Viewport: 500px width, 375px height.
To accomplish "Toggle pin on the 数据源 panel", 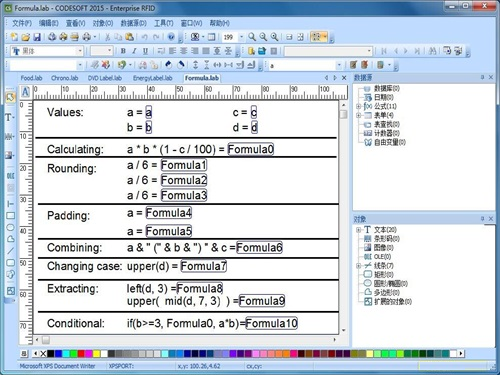I will coord(482,77).
